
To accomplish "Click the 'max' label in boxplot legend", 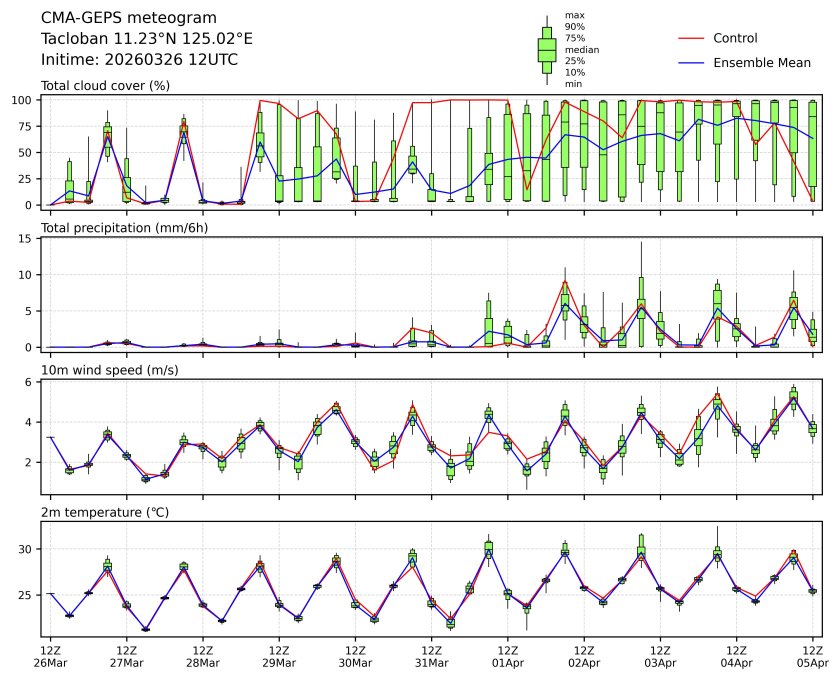I will pos(573,15).
